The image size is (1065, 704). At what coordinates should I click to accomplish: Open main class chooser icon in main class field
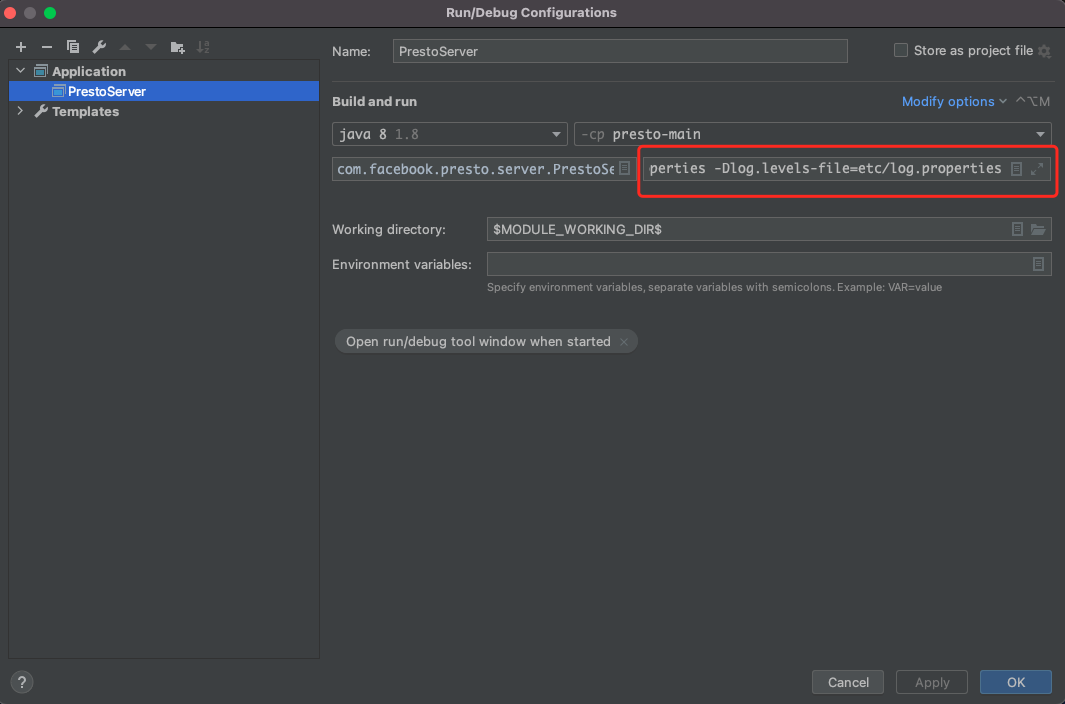pyautogui.click(x=625, y=168)
